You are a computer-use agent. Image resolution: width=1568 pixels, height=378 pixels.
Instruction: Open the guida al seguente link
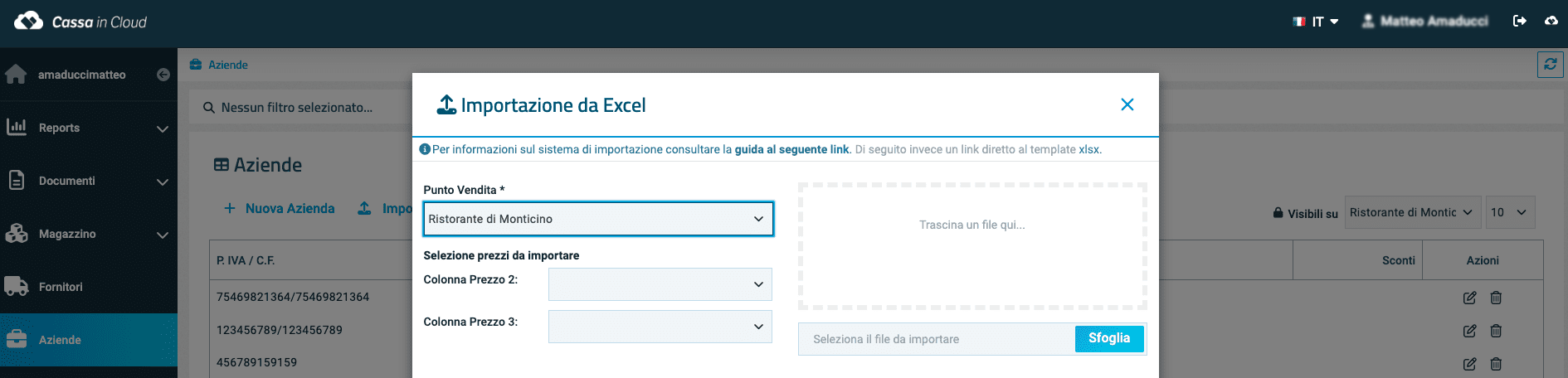click(x=791, y=149)
